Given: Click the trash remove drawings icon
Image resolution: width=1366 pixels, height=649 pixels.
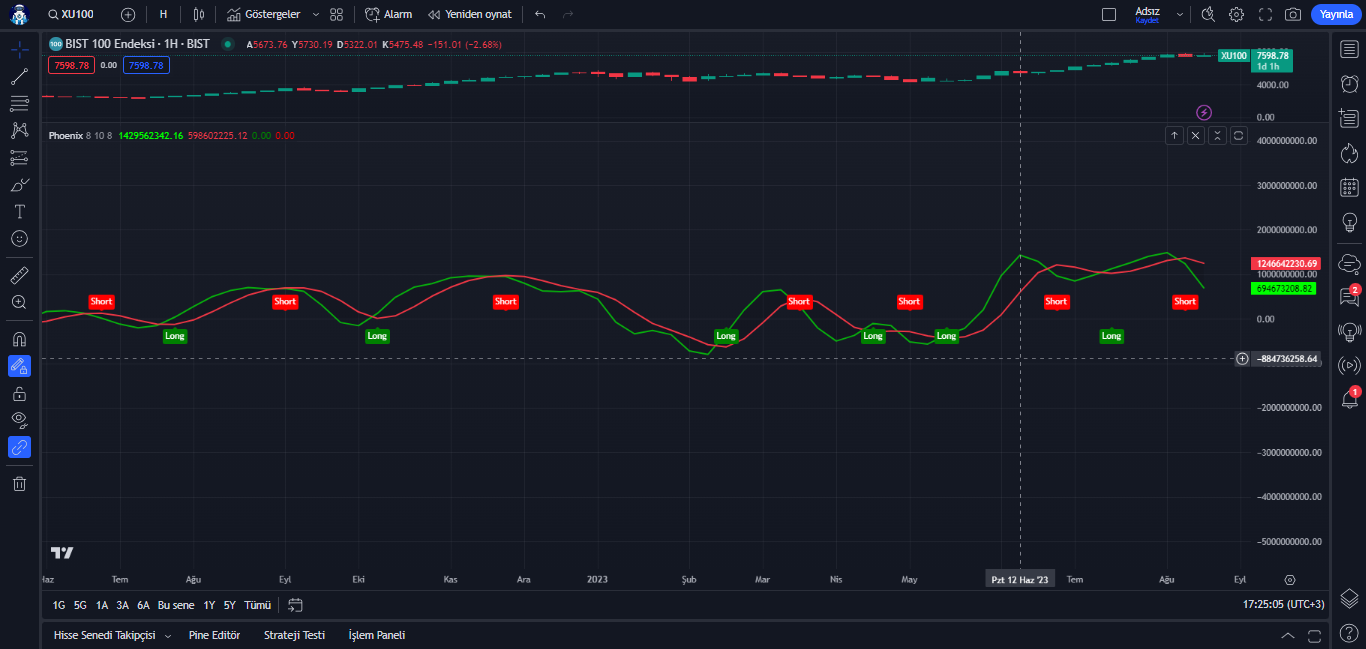Looking at the screenshot, I should pos(19,484).
